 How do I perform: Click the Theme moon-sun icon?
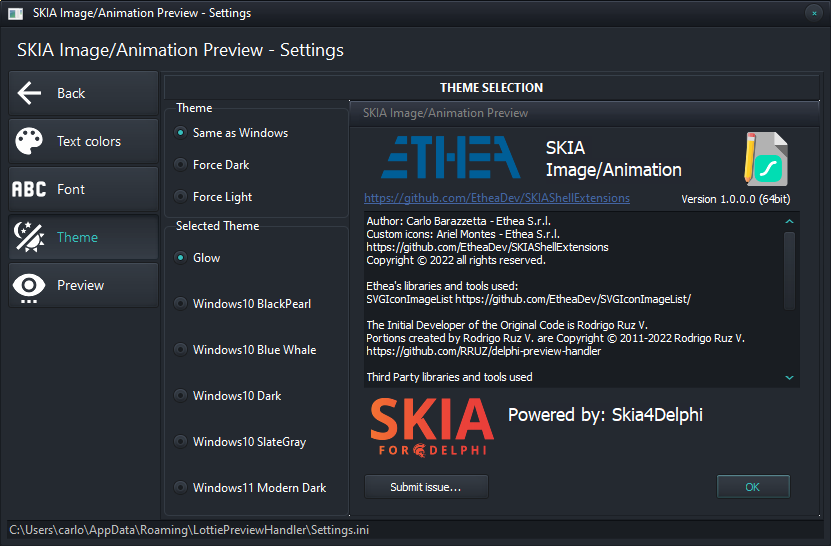pos(29,237)
